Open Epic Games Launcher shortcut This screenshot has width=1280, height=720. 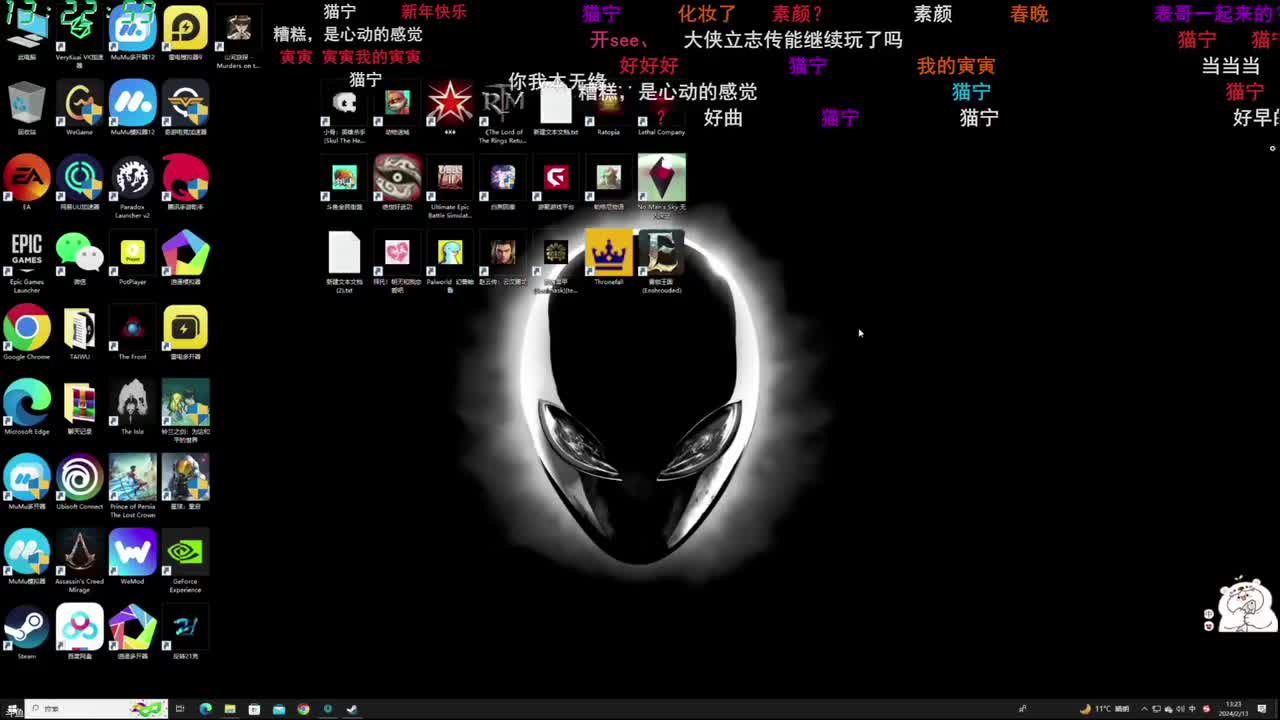click(27, 260)
